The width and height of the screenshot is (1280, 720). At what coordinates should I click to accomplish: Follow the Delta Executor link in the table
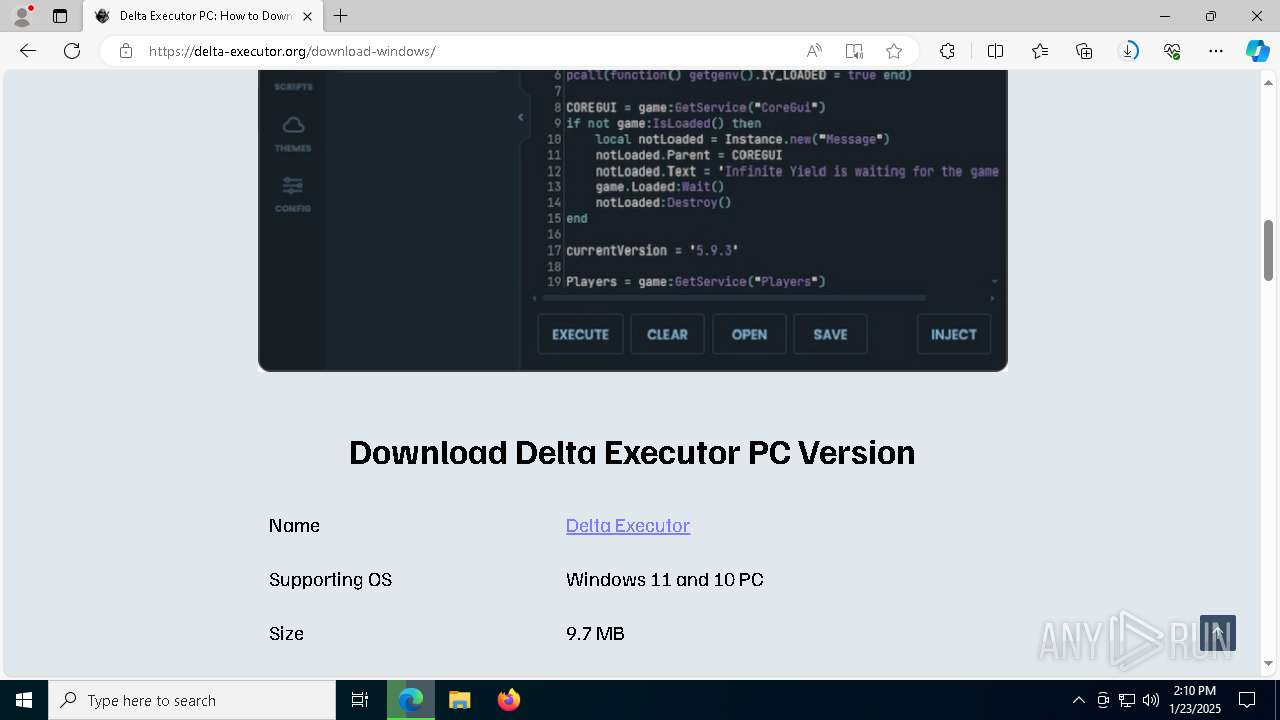(628, 526)
